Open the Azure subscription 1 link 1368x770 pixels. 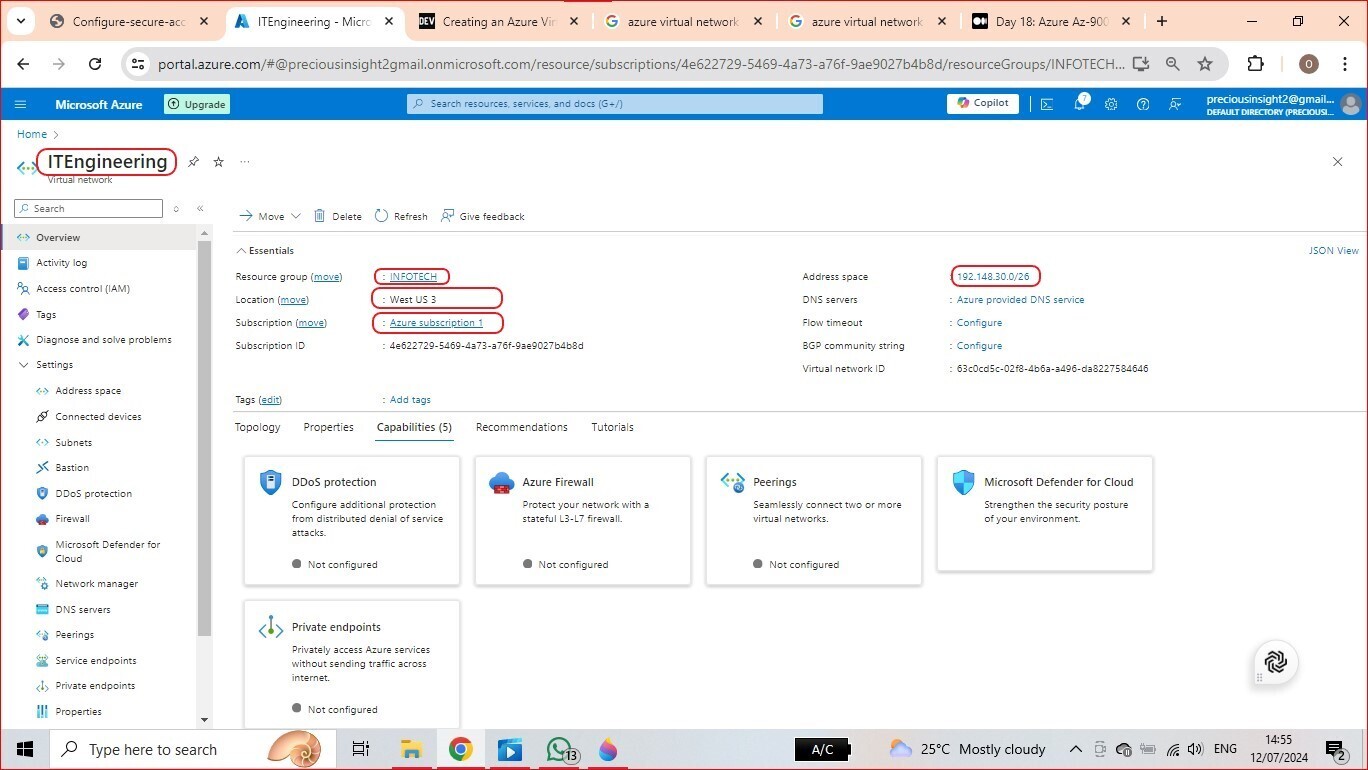[x=436, y=323]
